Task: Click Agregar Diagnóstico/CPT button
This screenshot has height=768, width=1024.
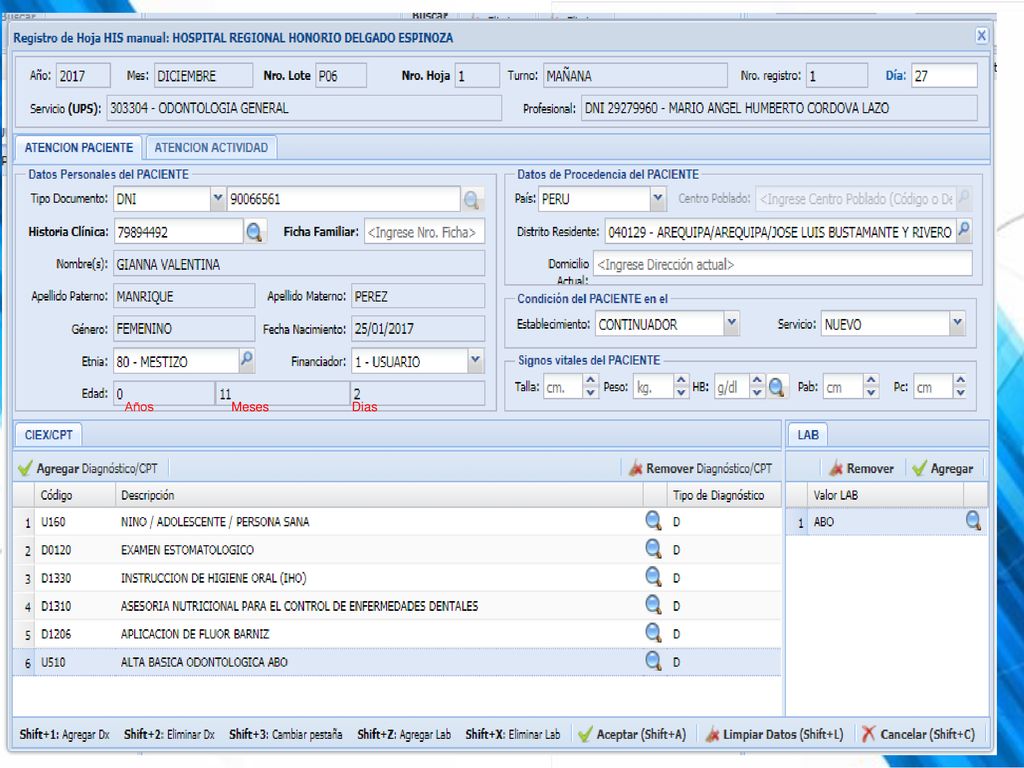Action: [88, 468]
